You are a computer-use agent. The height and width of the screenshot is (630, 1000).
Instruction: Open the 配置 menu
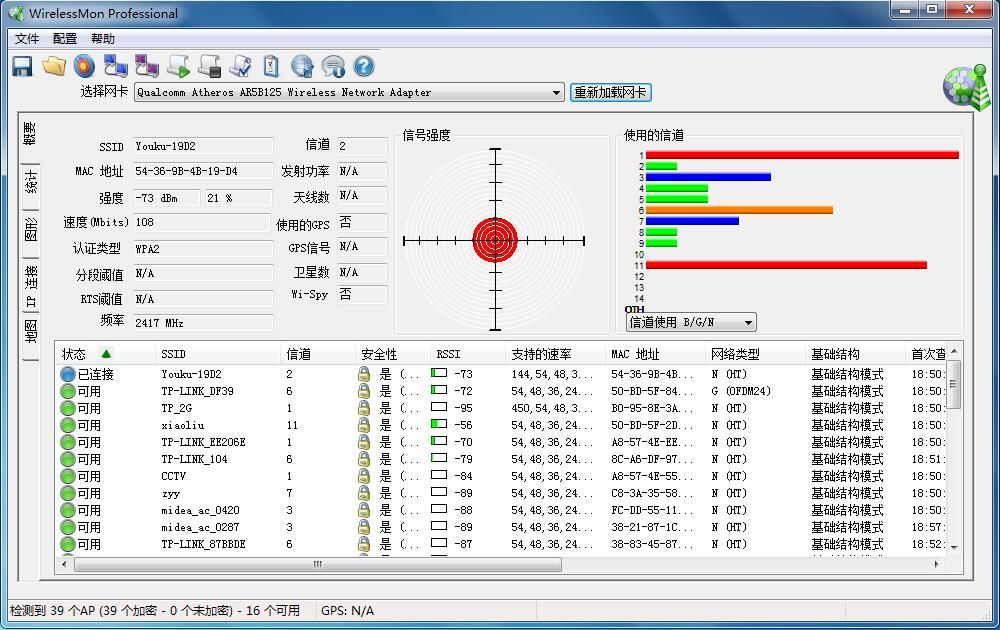pyautogui.click(x=64, y=39)
